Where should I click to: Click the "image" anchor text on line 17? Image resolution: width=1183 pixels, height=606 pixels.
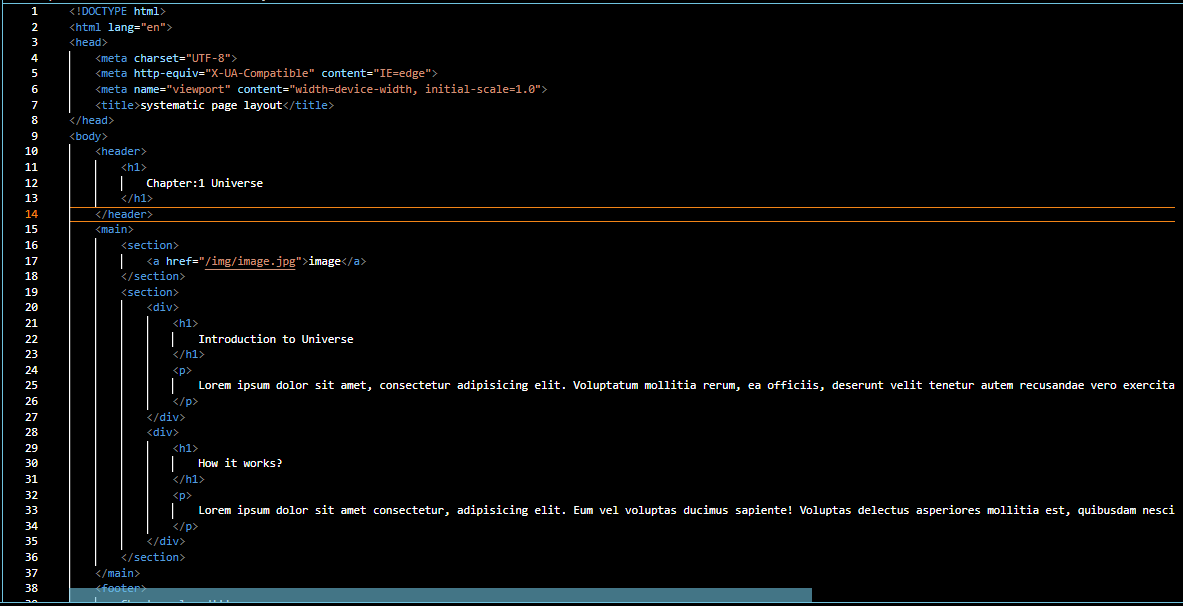[324, 261]
